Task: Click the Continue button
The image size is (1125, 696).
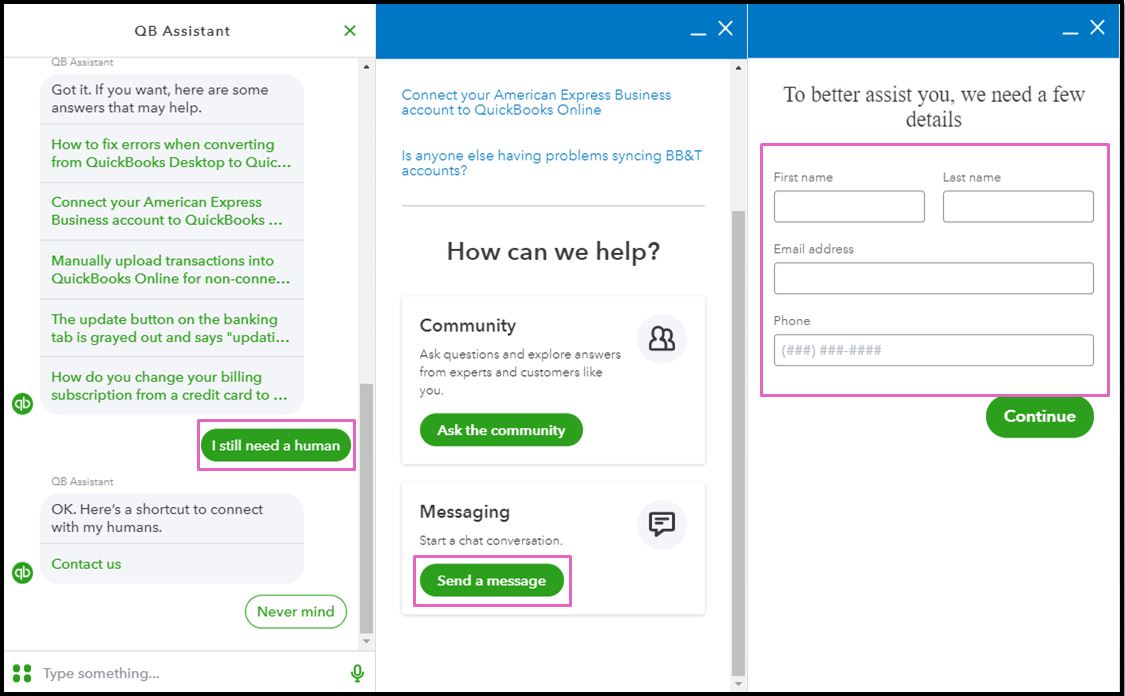Action: click(1040, 416)
